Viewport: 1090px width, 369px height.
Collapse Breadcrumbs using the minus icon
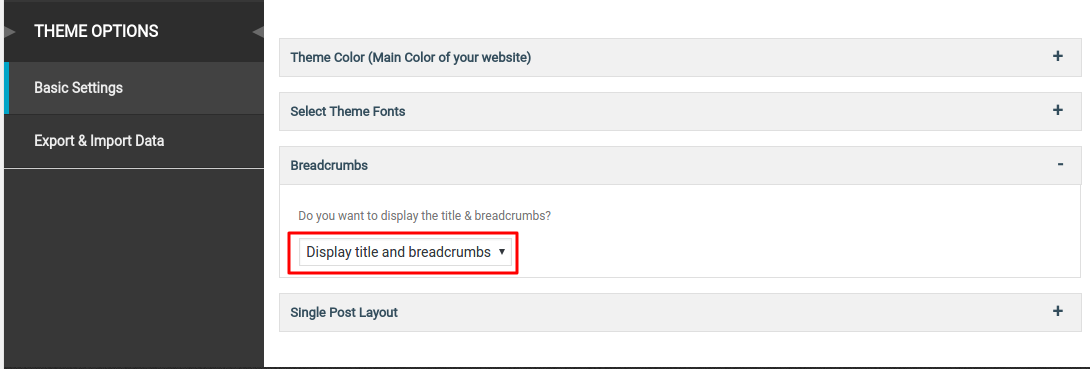(1060, 164)
